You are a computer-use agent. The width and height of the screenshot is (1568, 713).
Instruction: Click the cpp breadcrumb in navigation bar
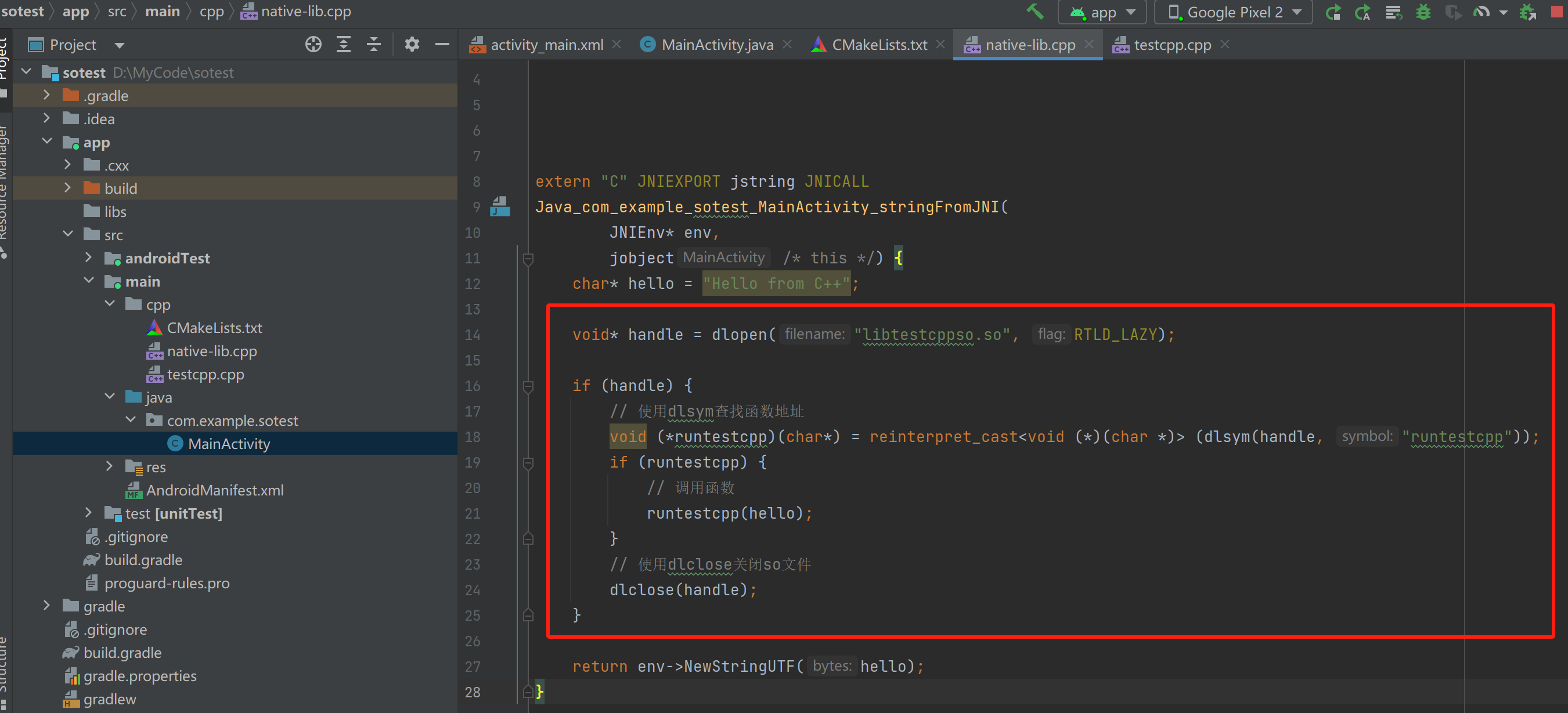[x=212, y=12]
